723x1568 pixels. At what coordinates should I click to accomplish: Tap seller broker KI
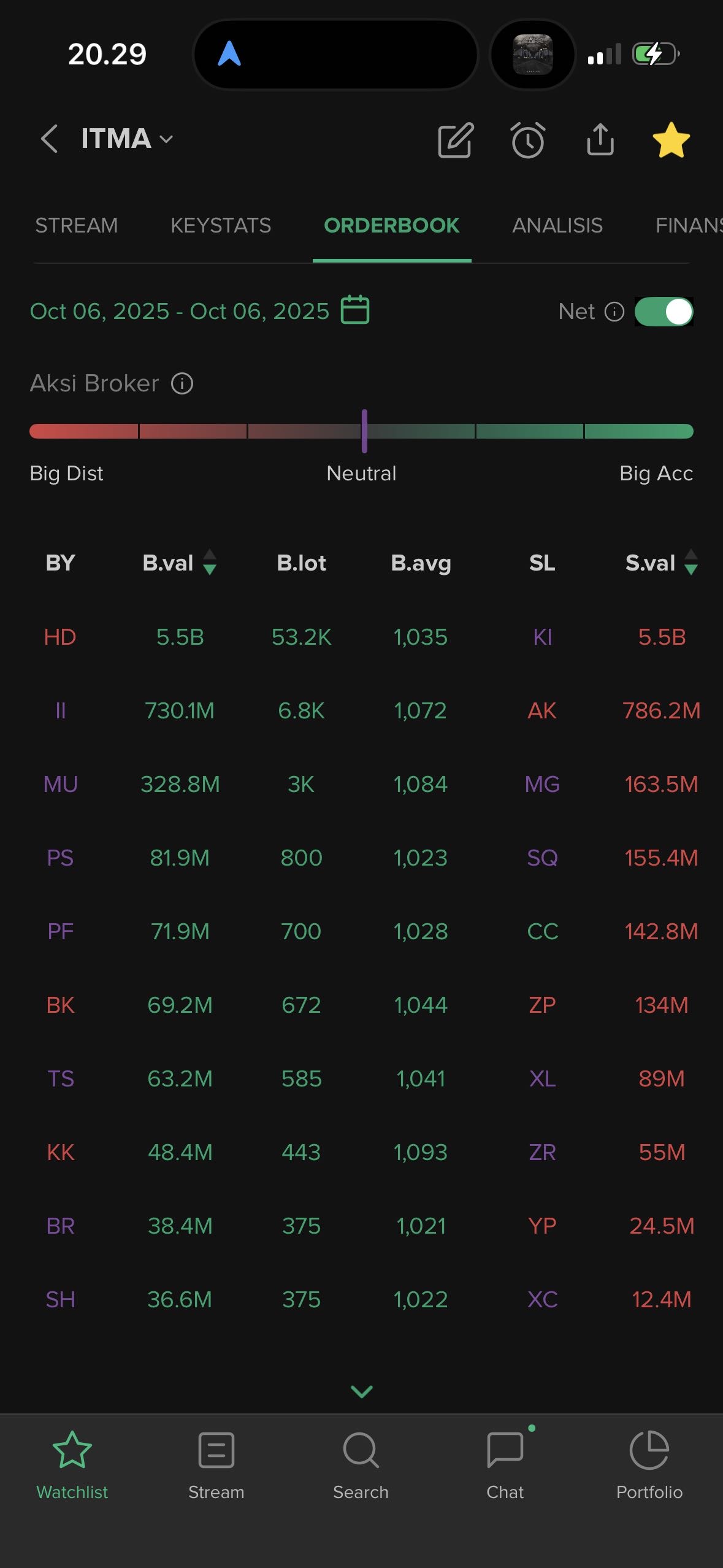pos(542,637)
